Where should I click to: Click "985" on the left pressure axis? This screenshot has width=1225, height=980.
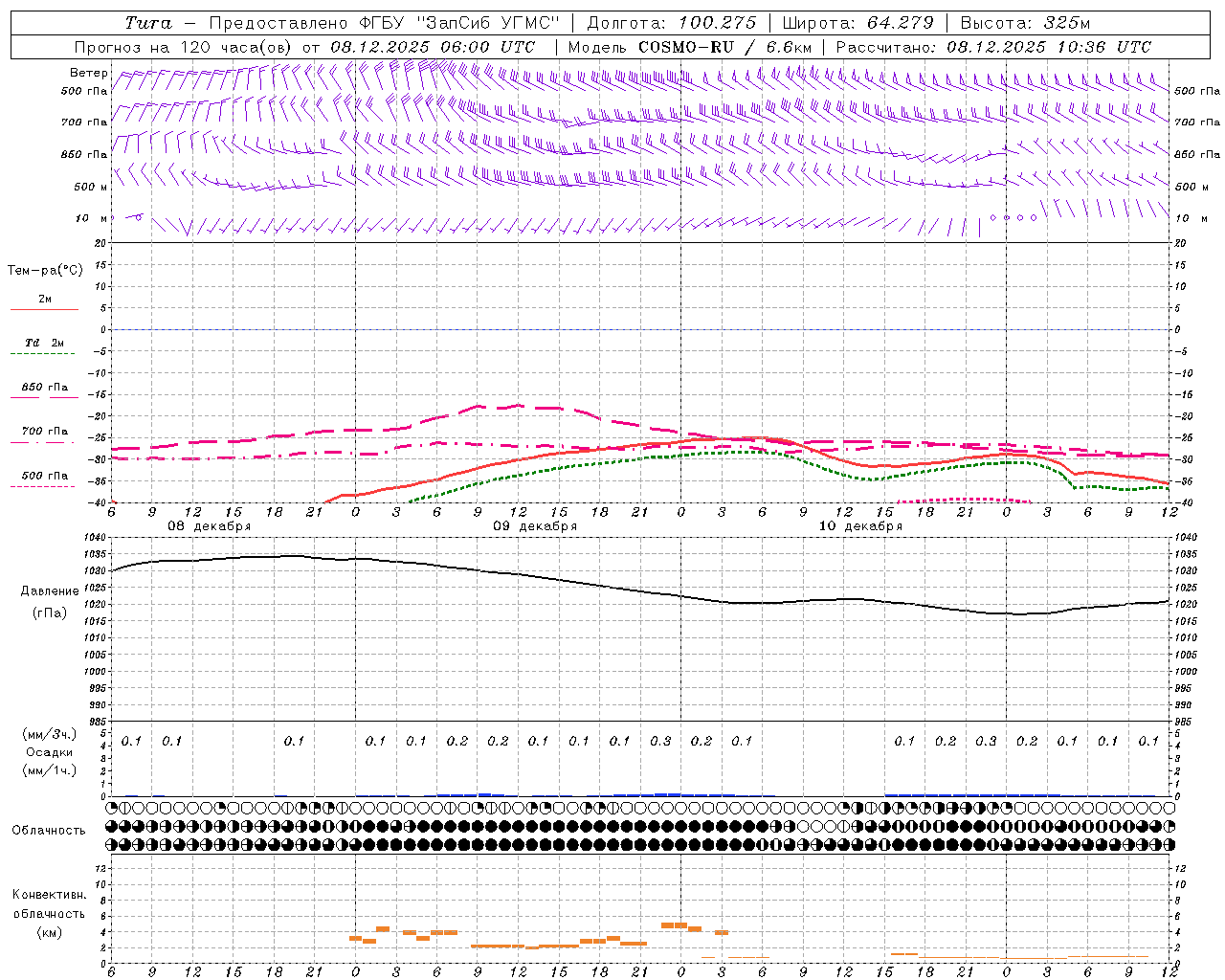[x=98, y=722]
